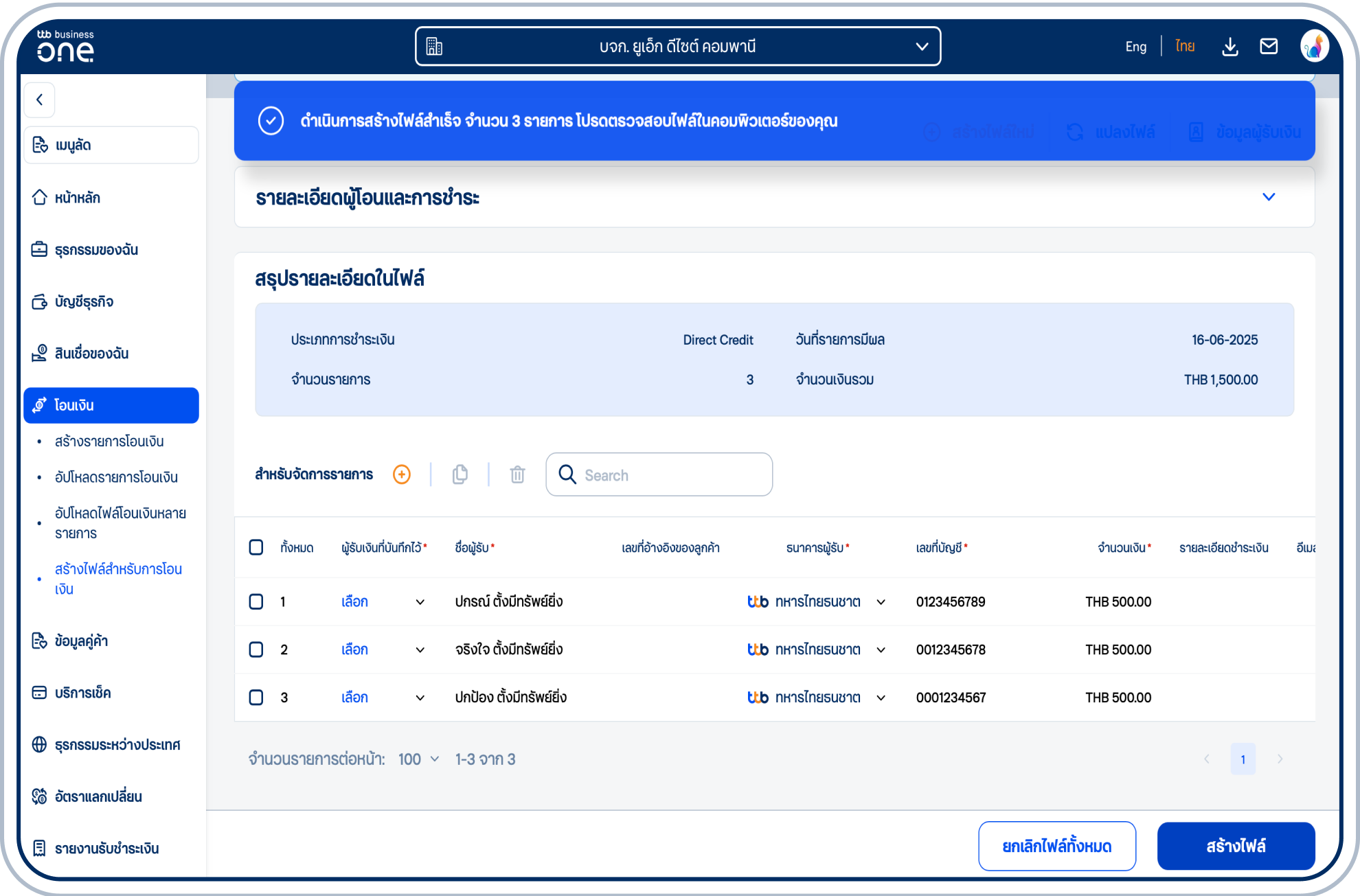Click the ttb business one logo

pos(66,46)
